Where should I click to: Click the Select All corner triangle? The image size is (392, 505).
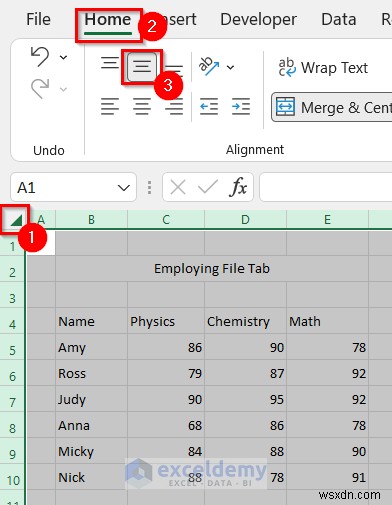pos(15,219)
